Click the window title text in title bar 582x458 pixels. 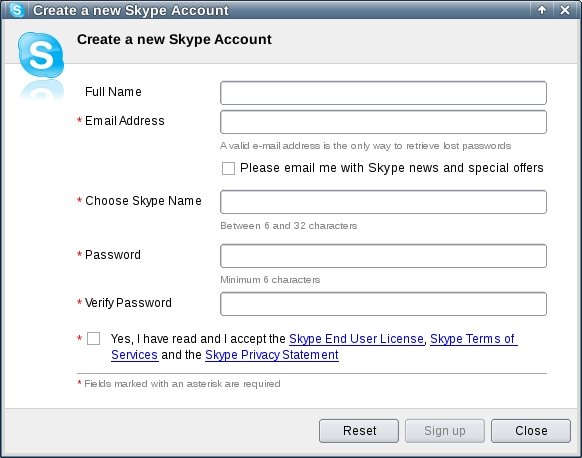point(131,10)
